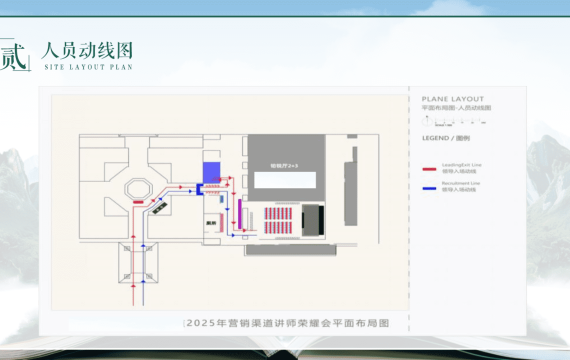Click the 平面布局图-人员动线图 subtitle under PLANE LAYOUT
Screen dimensions: 570x360
pyautogui.click(x=456, y=108)
